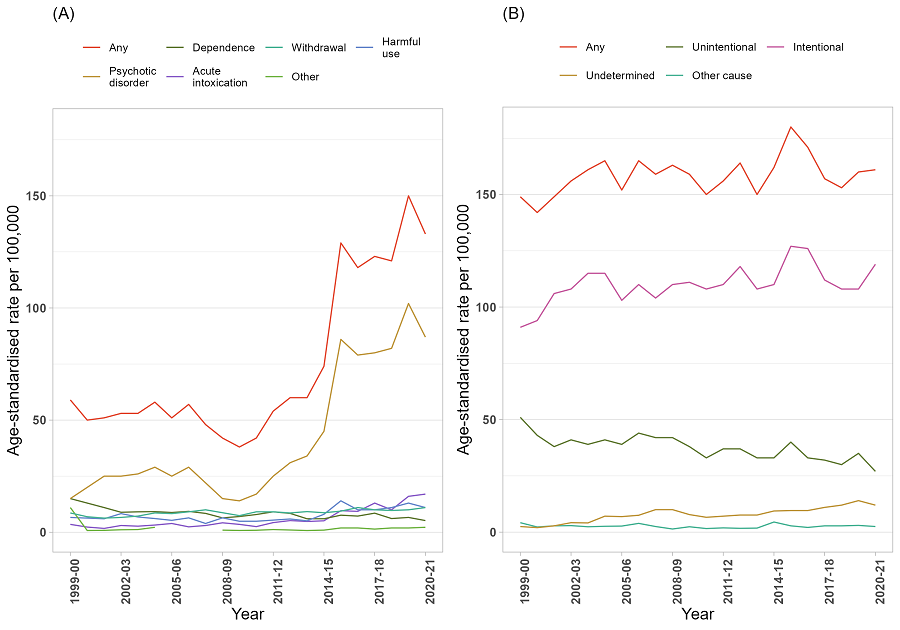Click the '2014-15' x-axis tick in panel B
Screen dimensions: 900x630
point(778,580)
